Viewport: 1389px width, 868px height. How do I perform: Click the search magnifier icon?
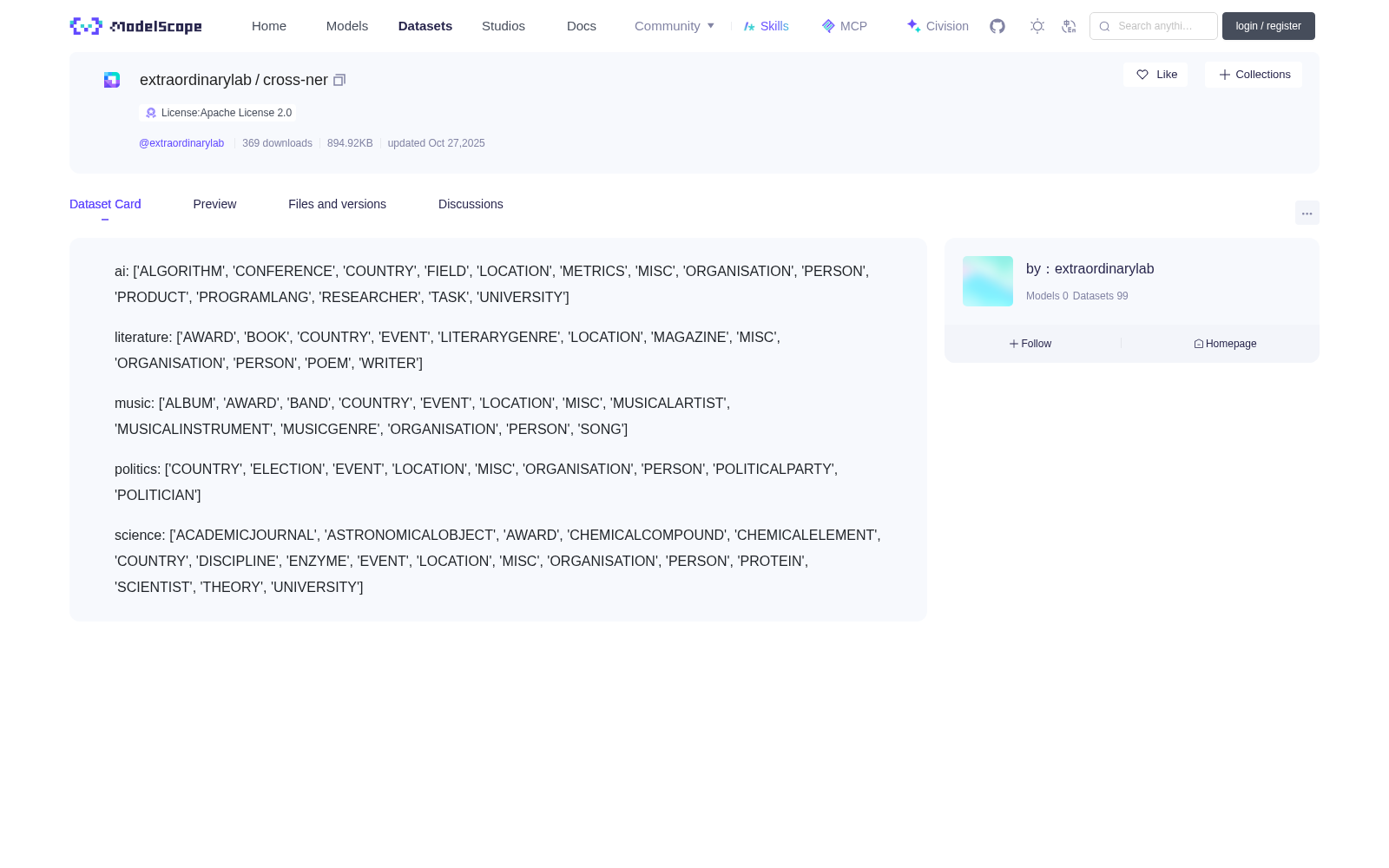pyautogui.click(x=1104, y=26)
